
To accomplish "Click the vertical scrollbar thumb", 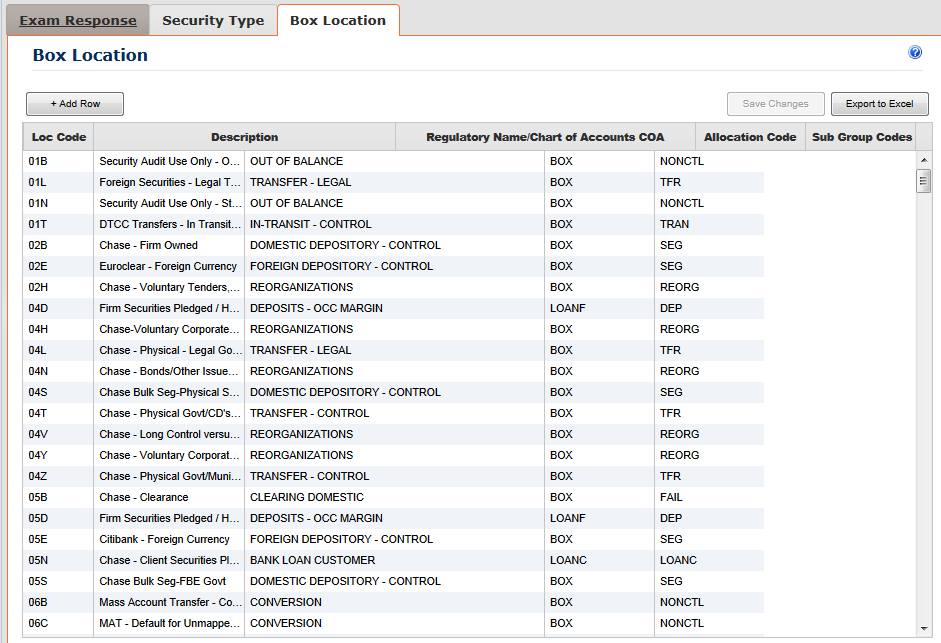I will tap(924, 181).
